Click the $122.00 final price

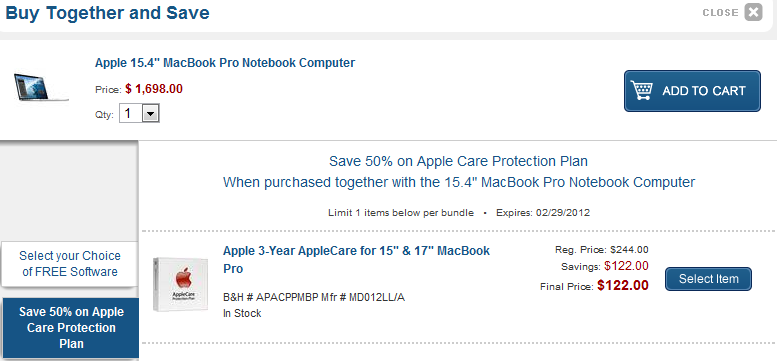tap(623, 285)
